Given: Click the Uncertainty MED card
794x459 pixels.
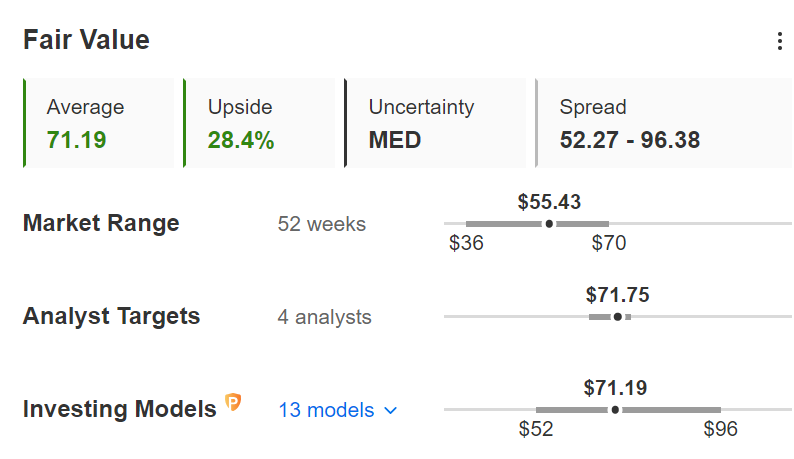Looking at the screenshot, I should click(435, 123).
